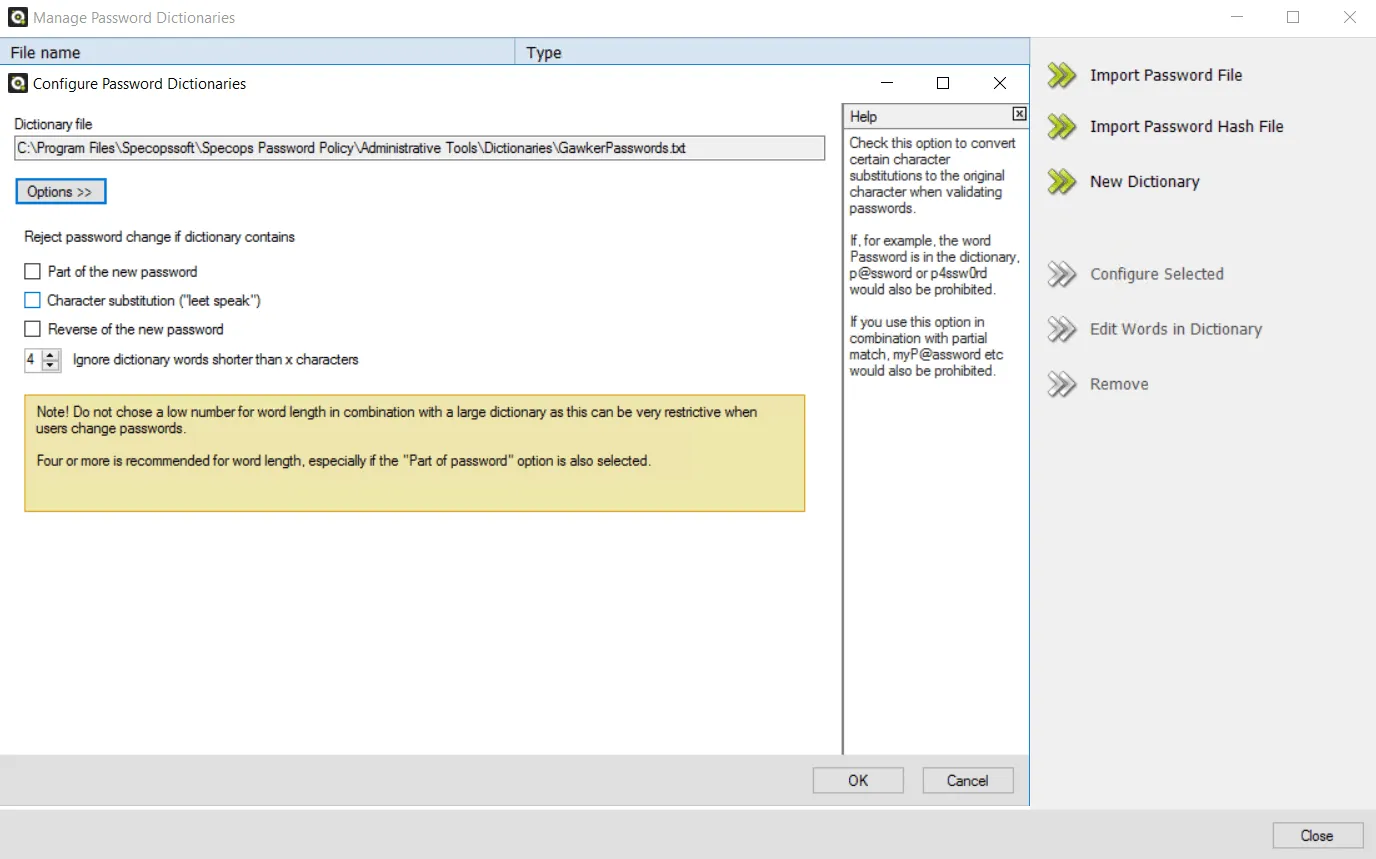Select New Dictionary link

(1145, 181)
